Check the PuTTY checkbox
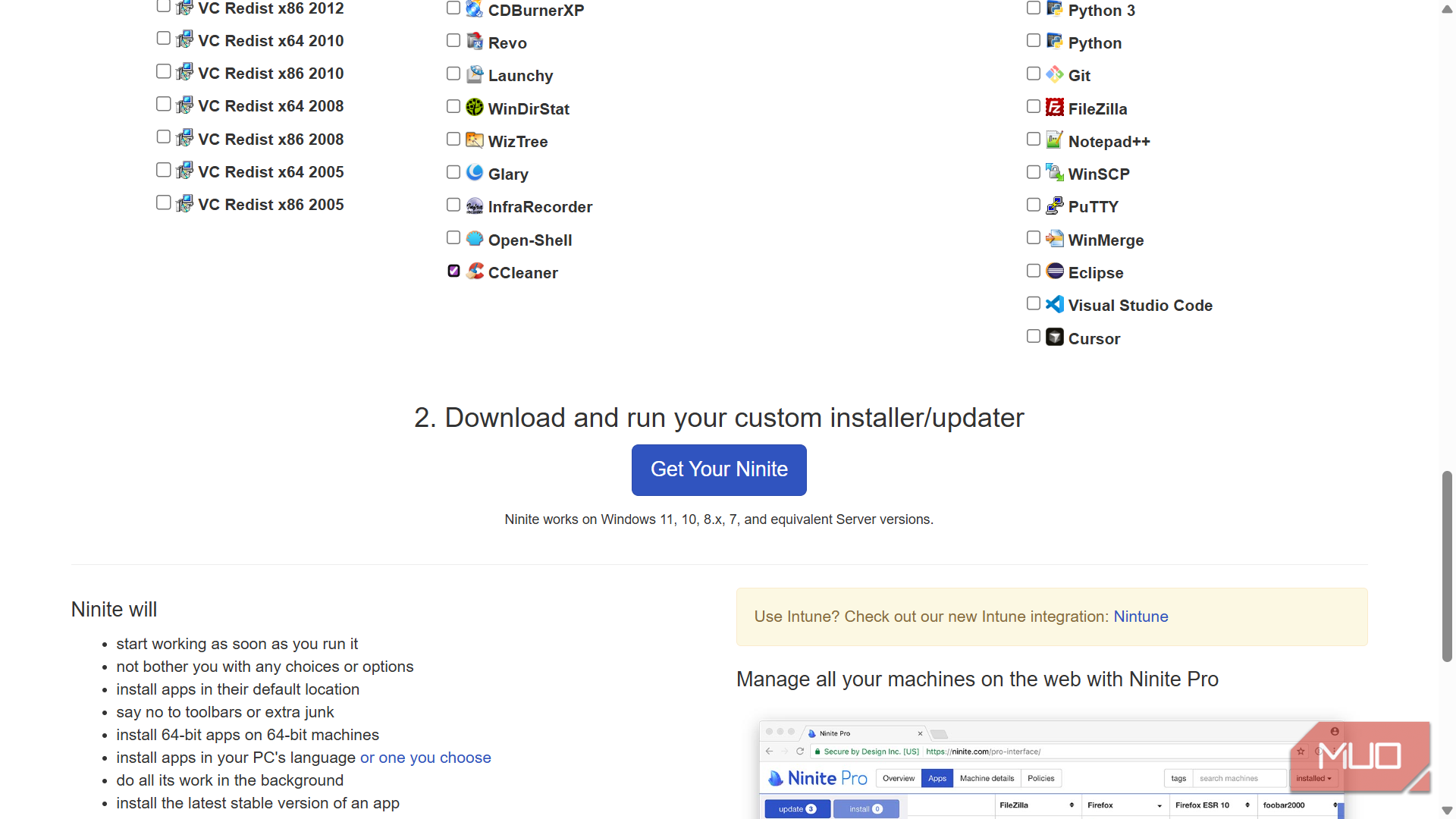 click(x=1034, y=205)
